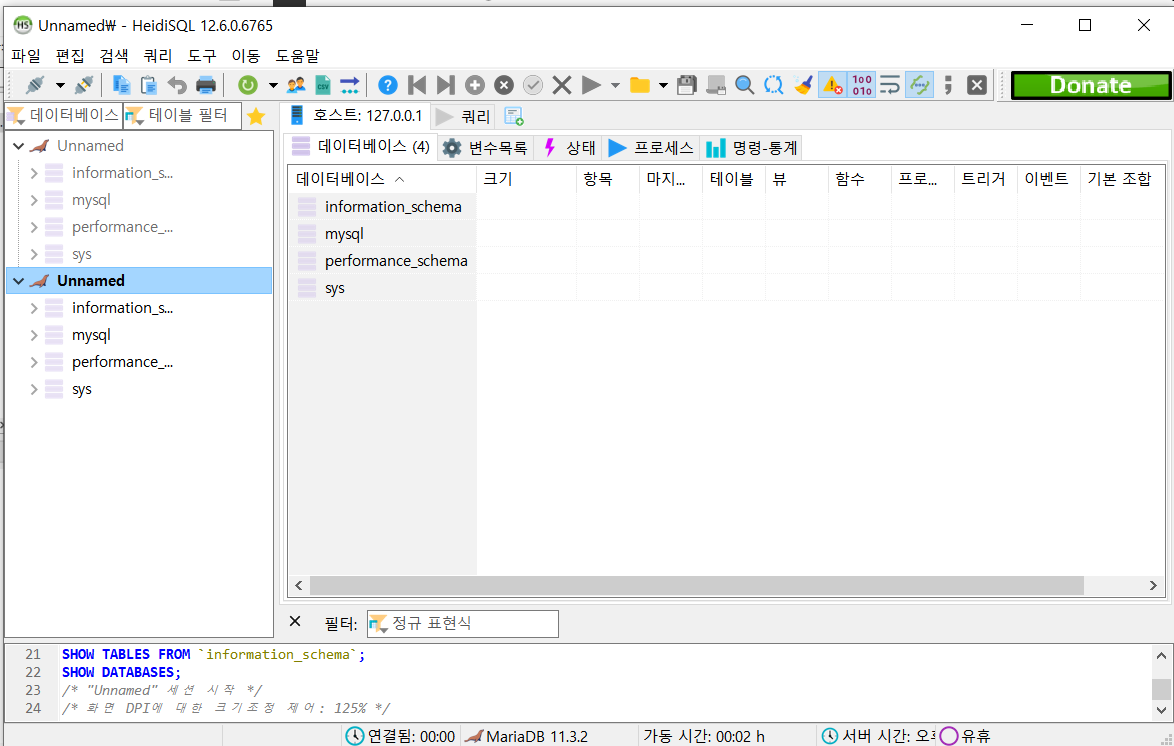Jump to last row icon
This screenshot has height=746, width=1174.
pos(445,85)
